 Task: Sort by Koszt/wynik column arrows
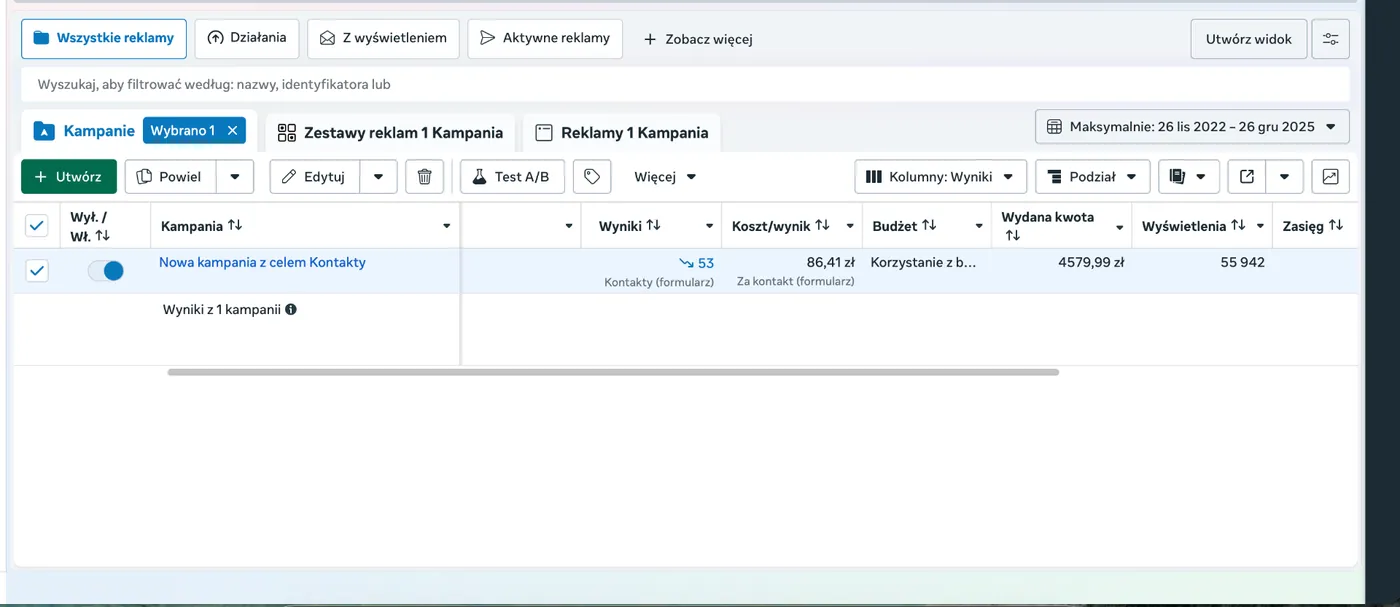pos(822,225)
